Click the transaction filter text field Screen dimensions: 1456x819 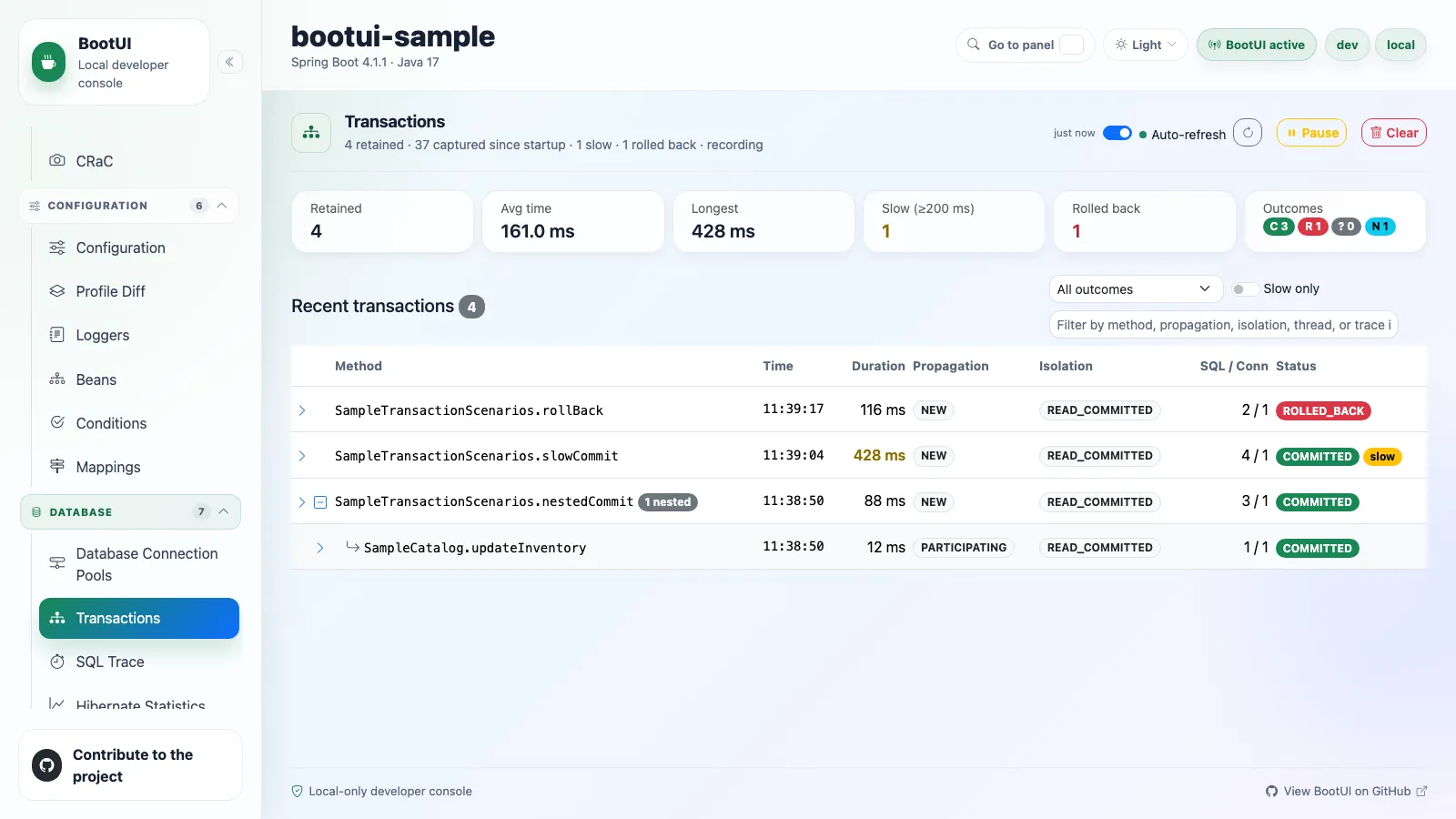coord(1224,325)
